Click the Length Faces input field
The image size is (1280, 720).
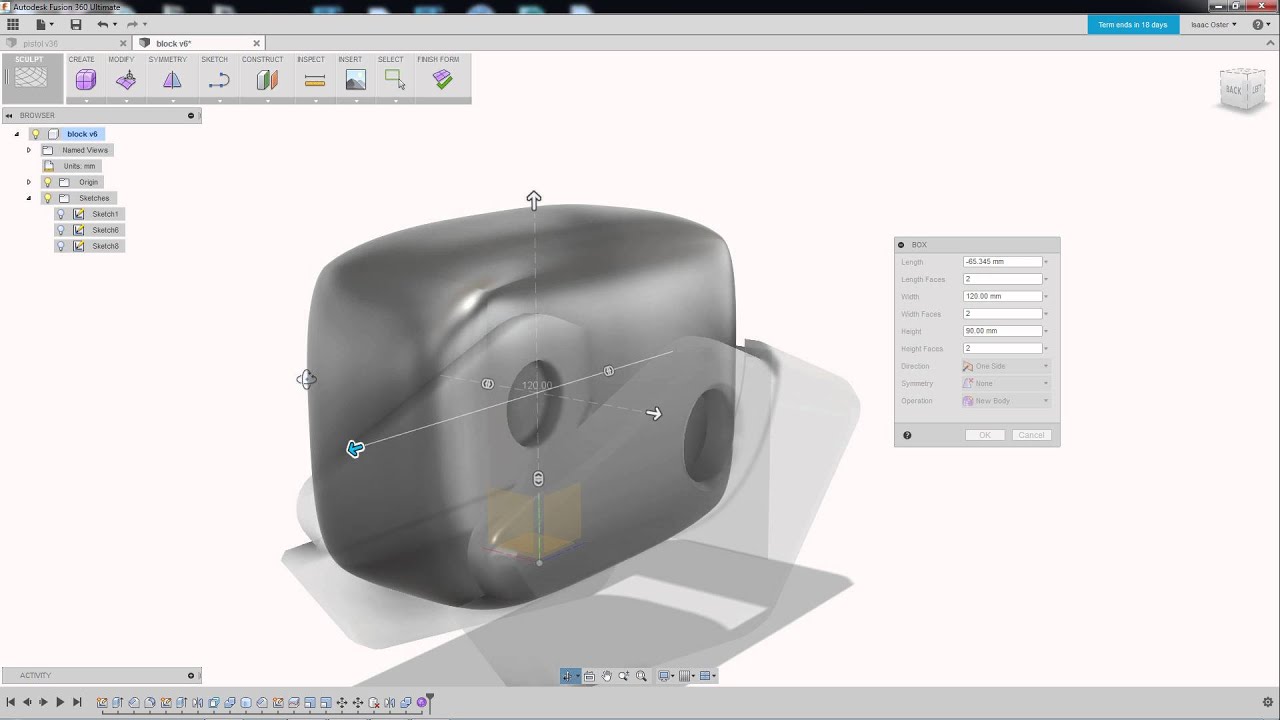click(1002, 279)
